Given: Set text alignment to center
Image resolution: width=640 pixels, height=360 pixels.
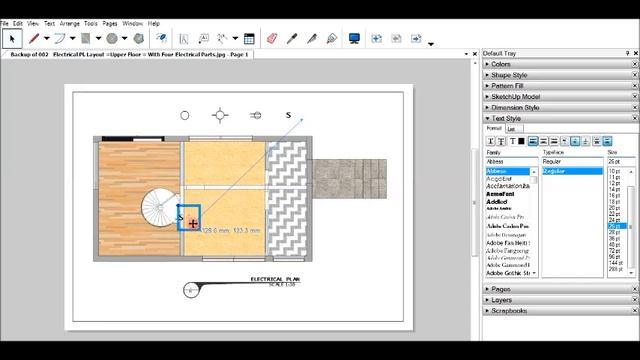Looking at the screenshot, I should tap(543, 141).
